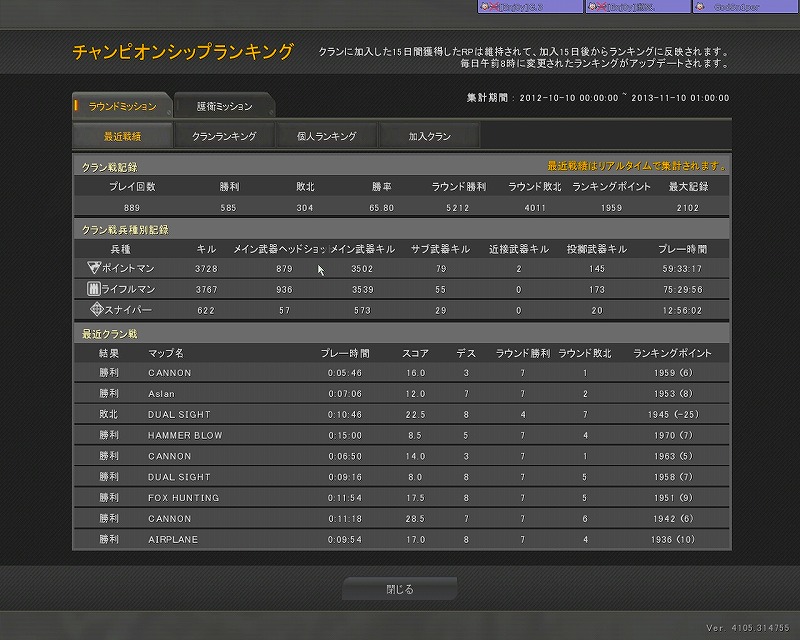Open the 護衛ミッション tab
Screen dimensions: 800x640
(x=224, y=106)
